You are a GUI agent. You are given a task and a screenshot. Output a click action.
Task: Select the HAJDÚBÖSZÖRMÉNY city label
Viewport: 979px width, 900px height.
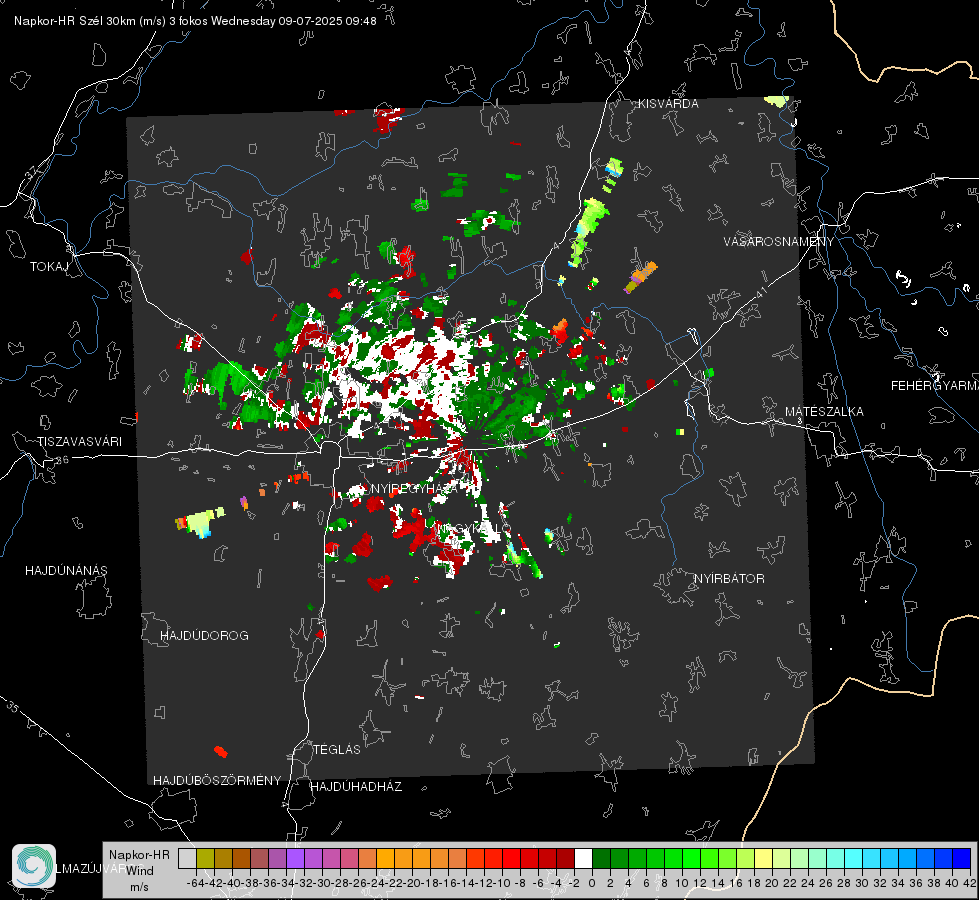coord(217,781)
